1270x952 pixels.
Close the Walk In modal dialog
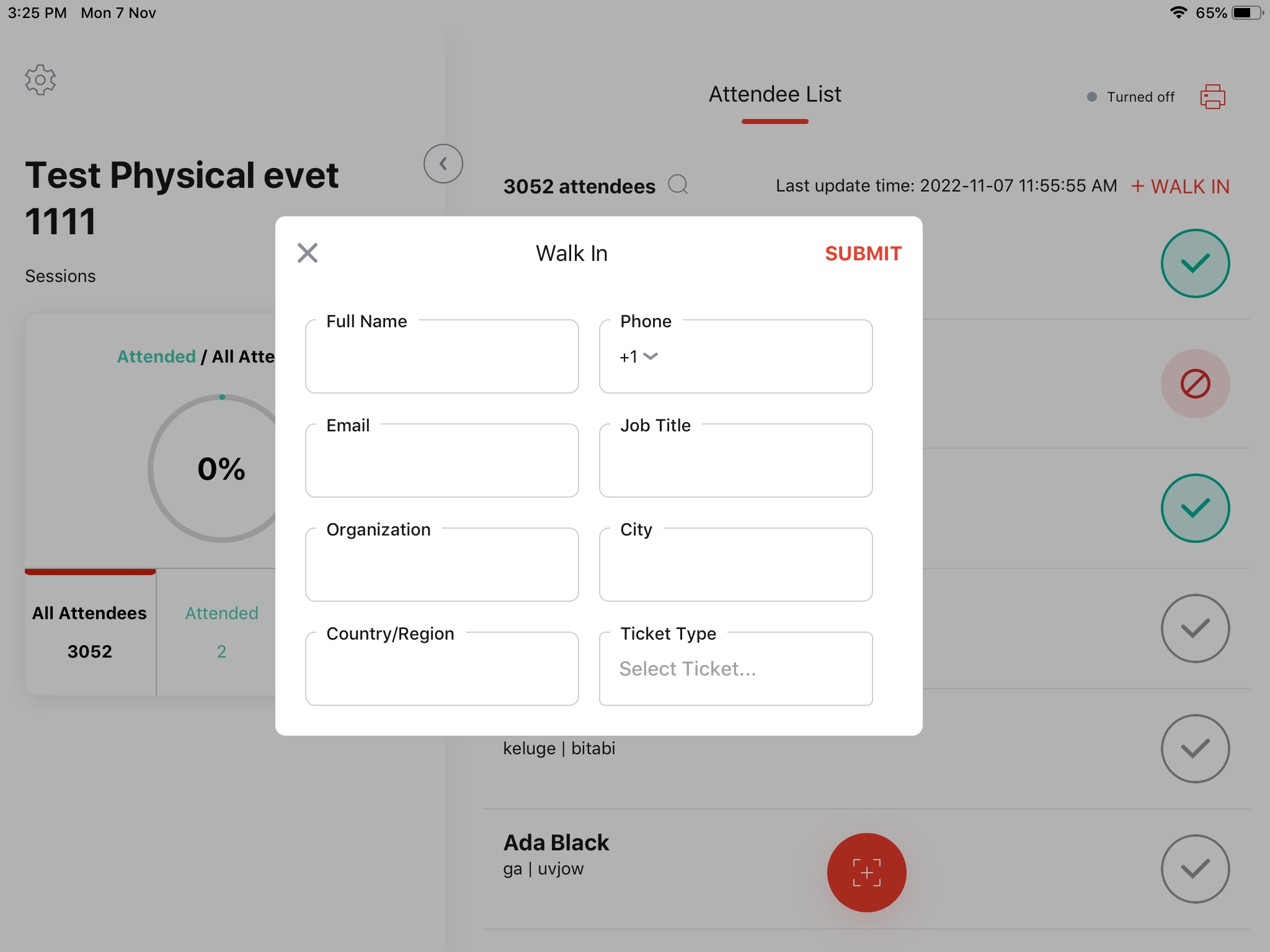click(x=307, y=251)
